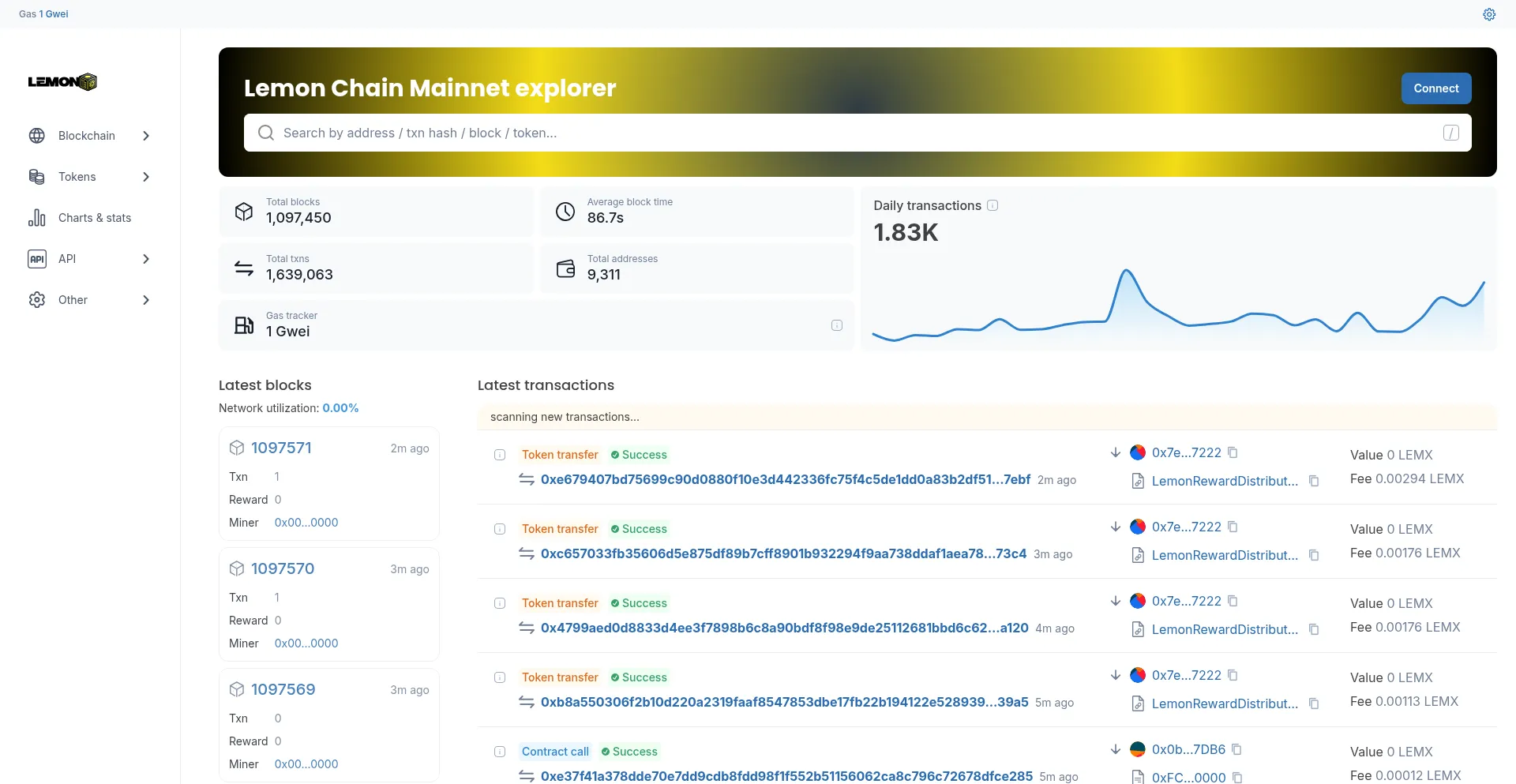Viewport: 1516px width, 784px height.
Task: Click the Lemon logo in sidebar
Action: [x=62, y=81]
